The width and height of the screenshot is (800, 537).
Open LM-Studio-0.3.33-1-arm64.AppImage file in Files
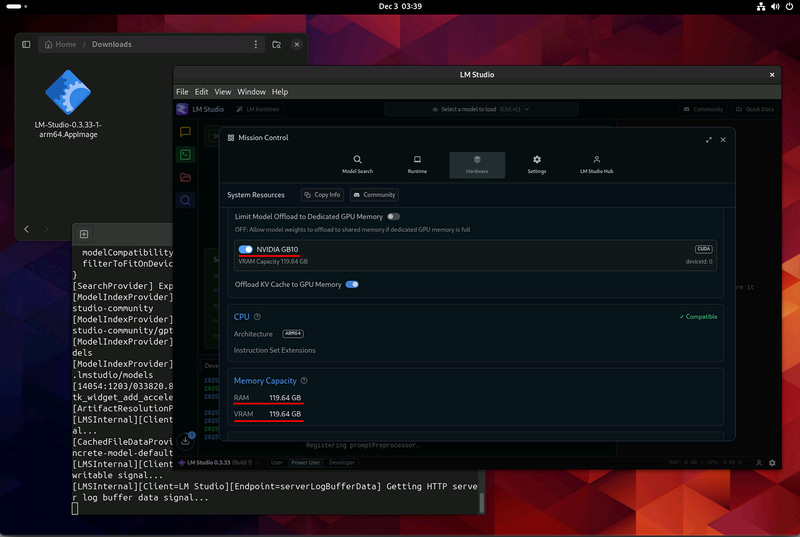pyautogui.click(x=68, y=105)
